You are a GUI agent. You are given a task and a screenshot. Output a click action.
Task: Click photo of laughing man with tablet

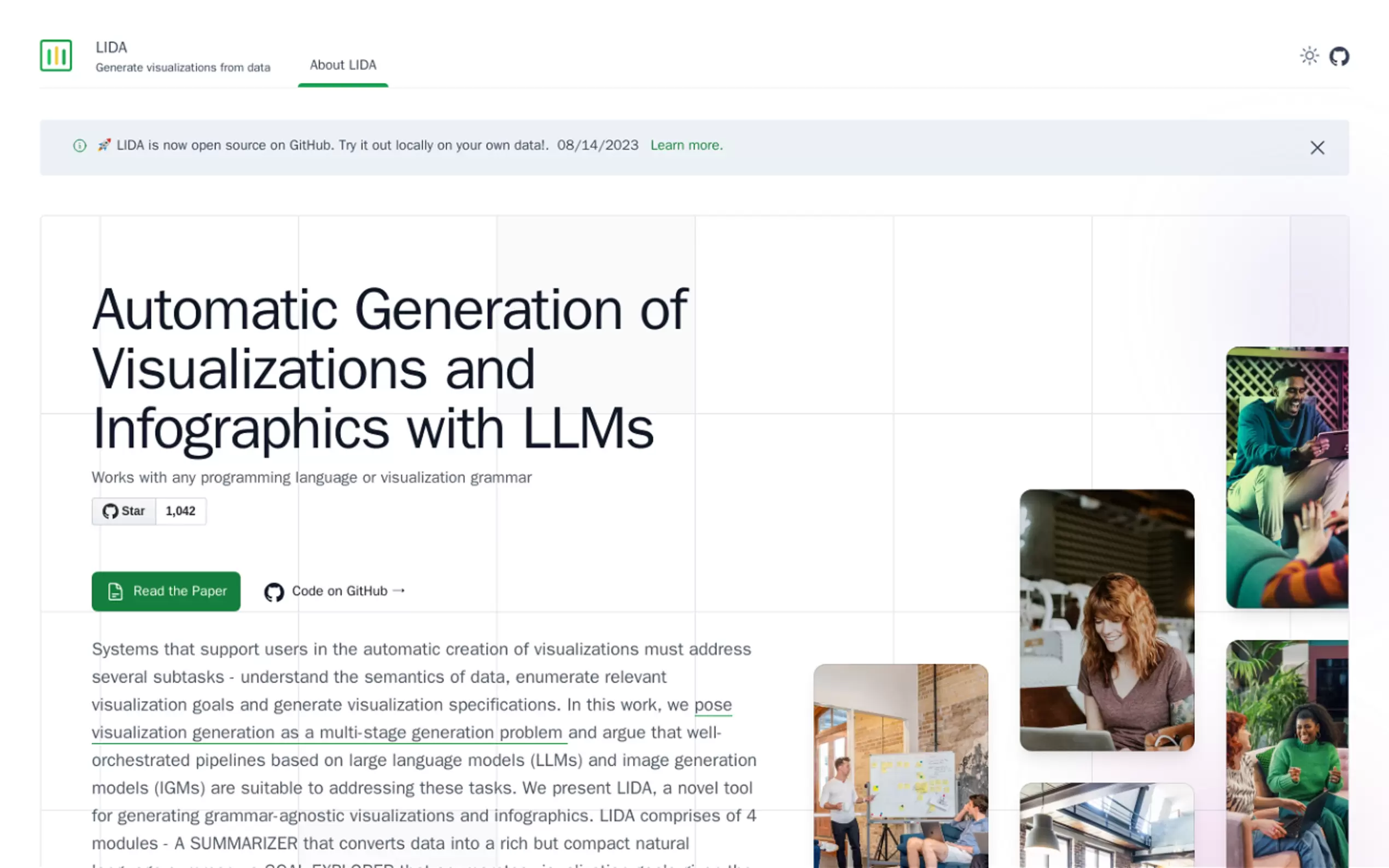tap(1287, 477)
